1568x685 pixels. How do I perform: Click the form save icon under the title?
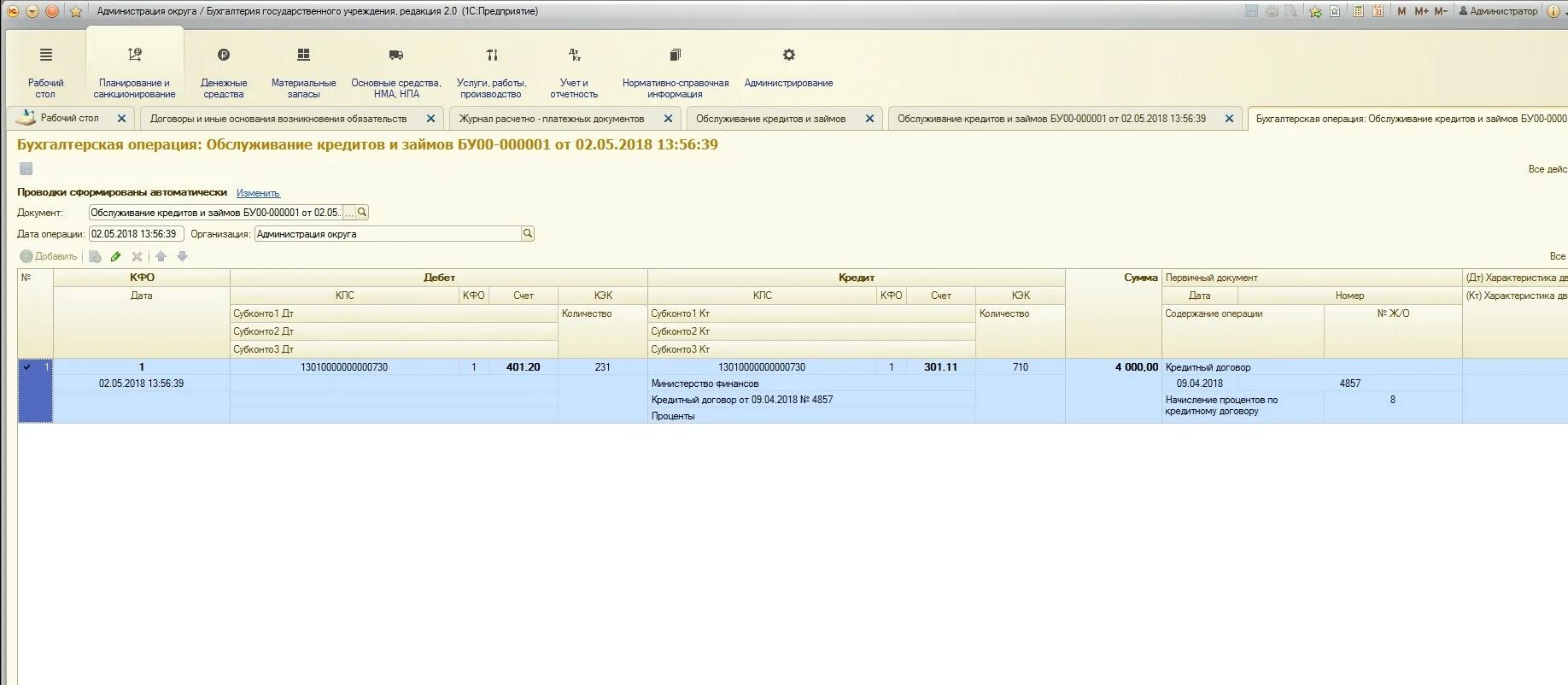click(26, 169)
